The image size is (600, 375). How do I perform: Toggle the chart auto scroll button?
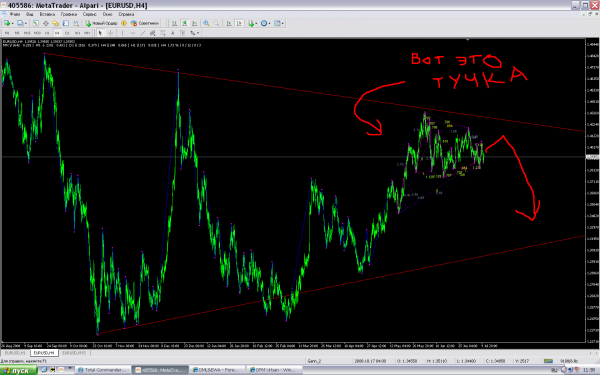coord(229,23)
